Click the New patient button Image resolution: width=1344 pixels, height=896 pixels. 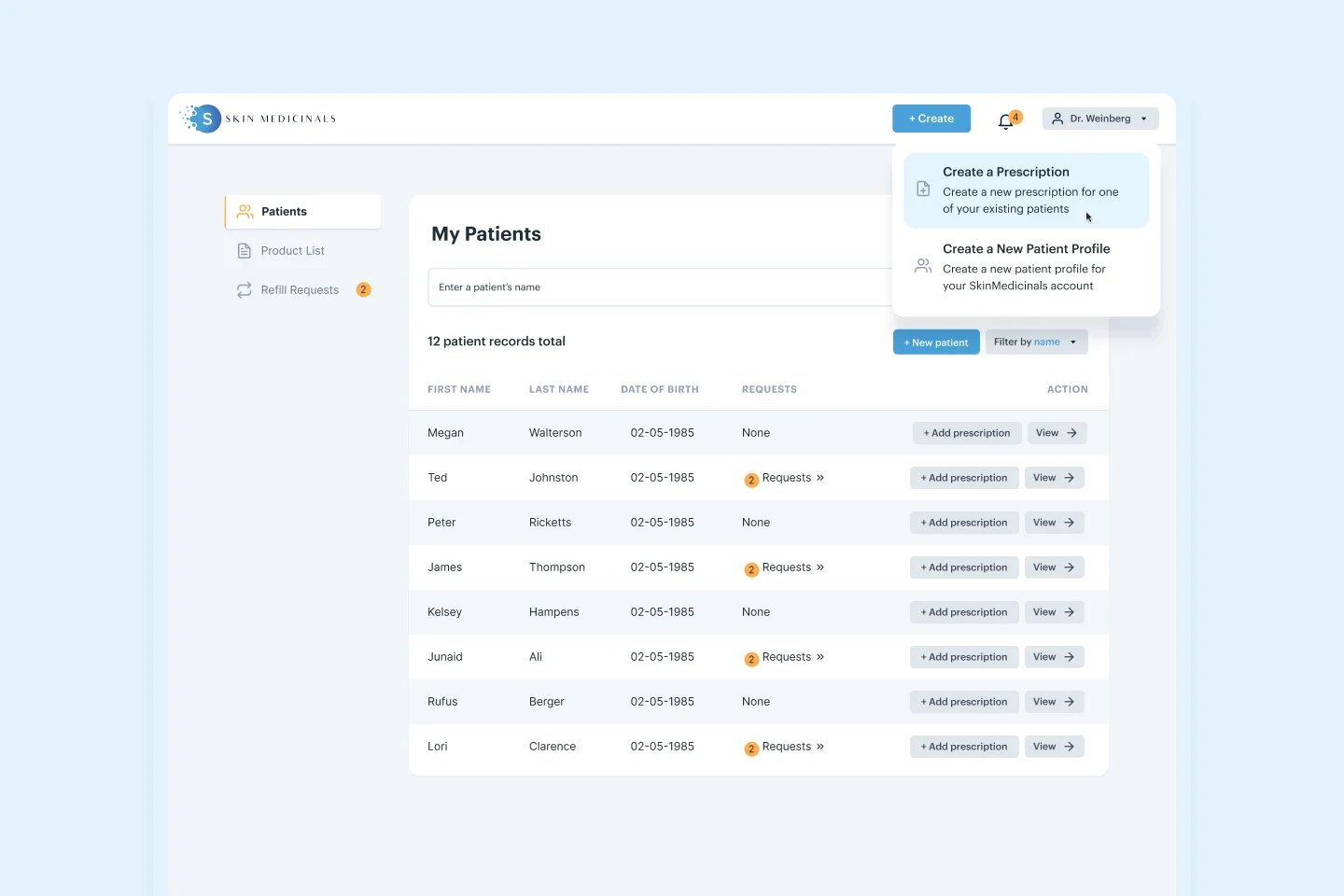click(x=936, y=343)
